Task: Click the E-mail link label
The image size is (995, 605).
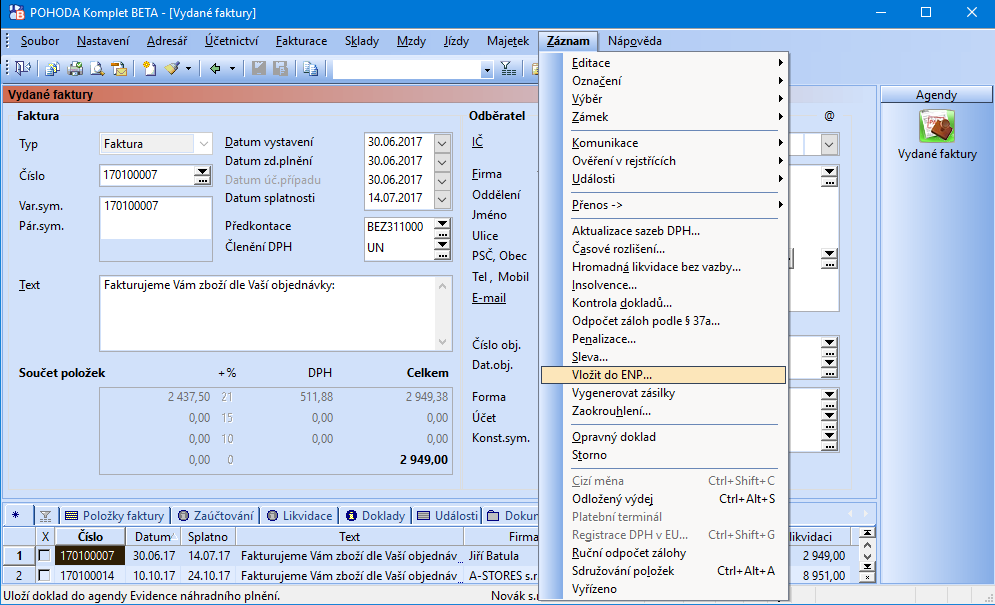Action: point(489,298)
